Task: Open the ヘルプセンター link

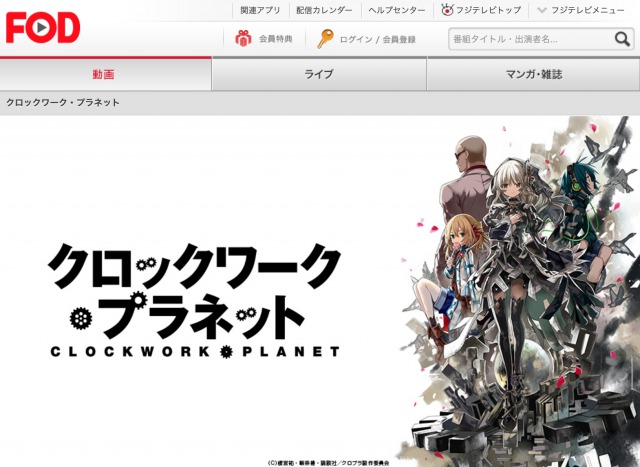Action: pyautogui.click(x=397, y=10)
